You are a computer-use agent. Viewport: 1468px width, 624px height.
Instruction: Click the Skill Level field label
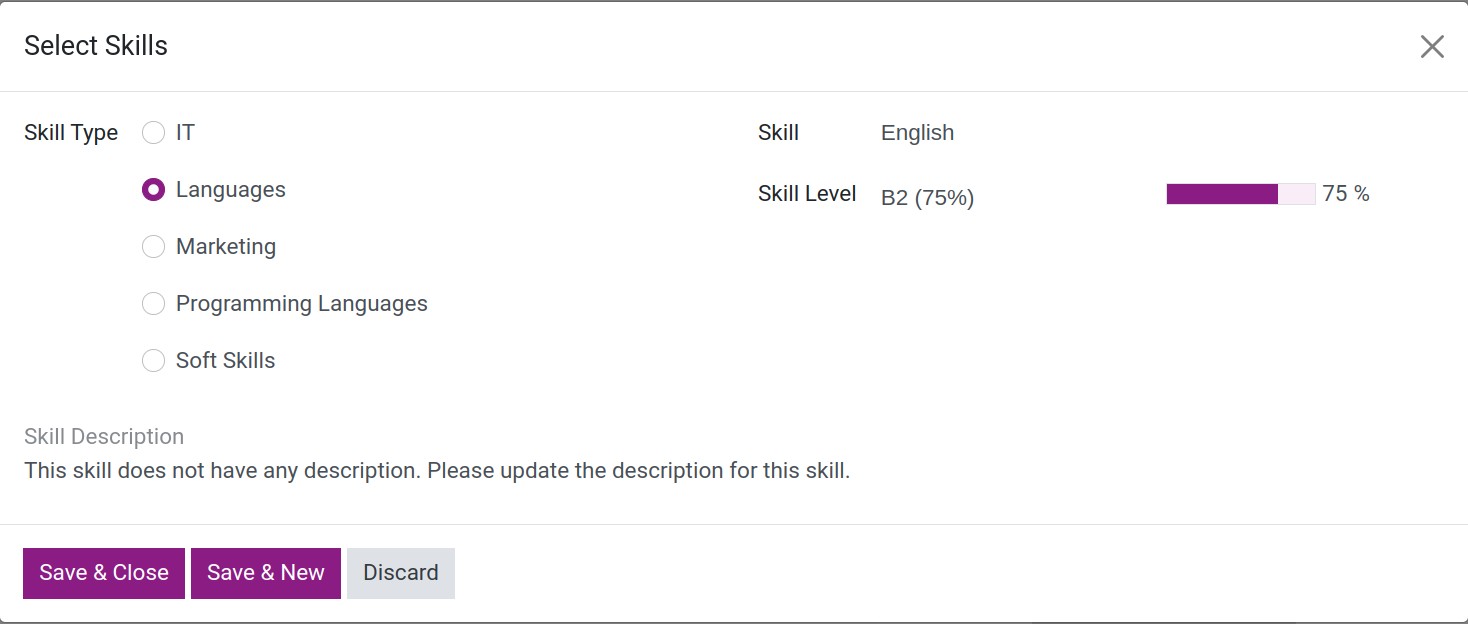[x=807, y=193]
